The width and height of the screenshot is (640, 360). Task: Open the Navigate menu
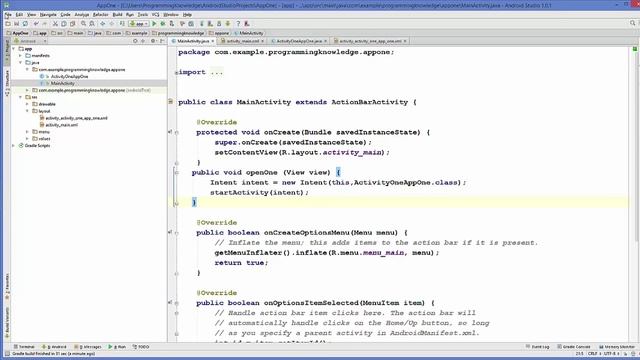[48, 15]
